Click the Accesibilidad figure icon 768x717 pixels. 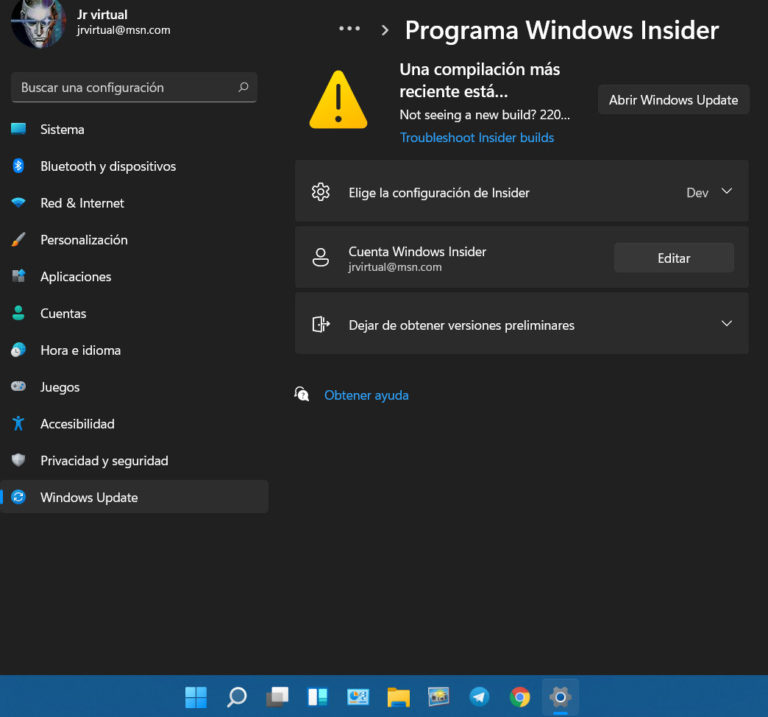pos(19,423)
